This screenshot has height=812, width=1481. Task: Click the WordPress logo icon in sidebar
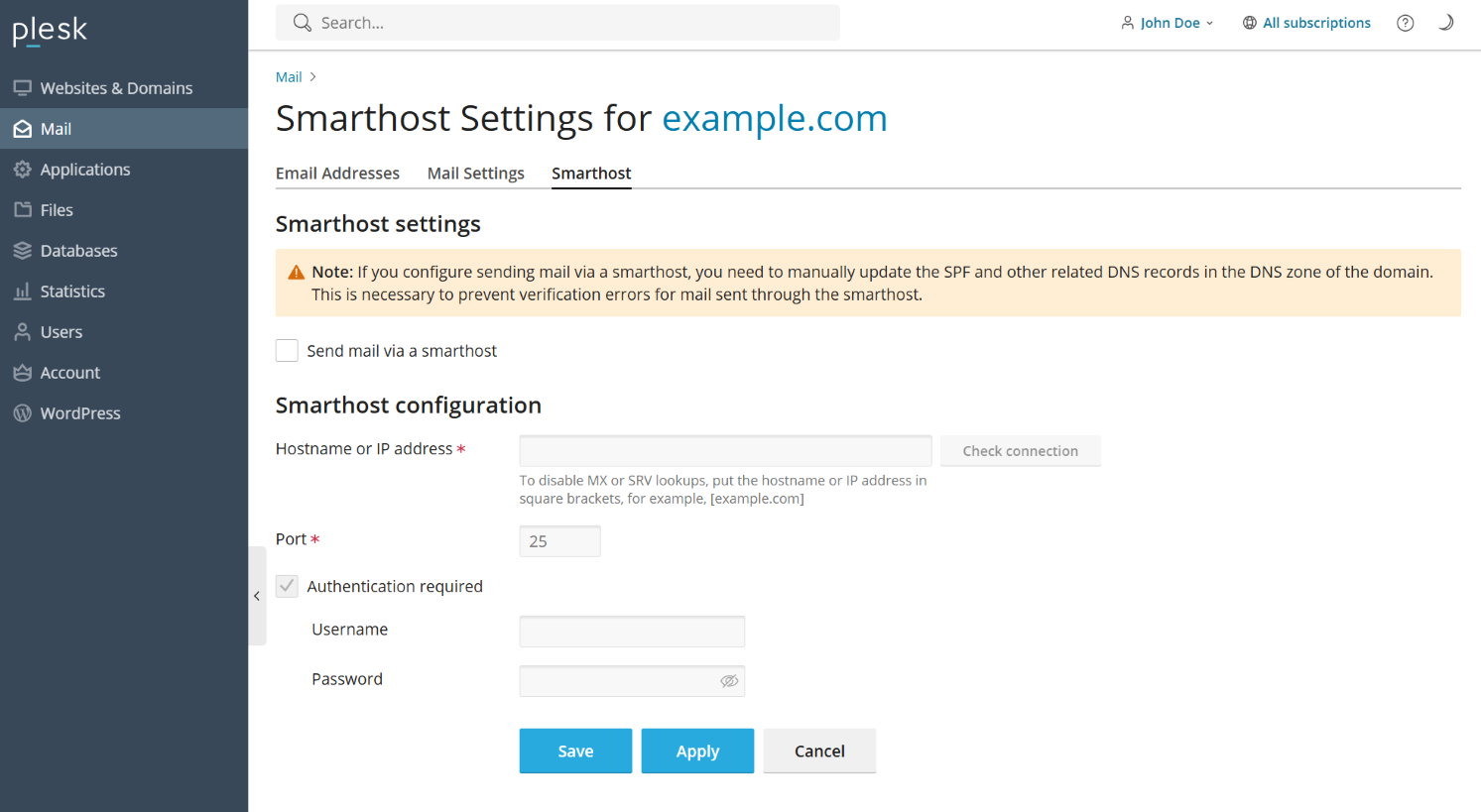click(x=22, y=413)
